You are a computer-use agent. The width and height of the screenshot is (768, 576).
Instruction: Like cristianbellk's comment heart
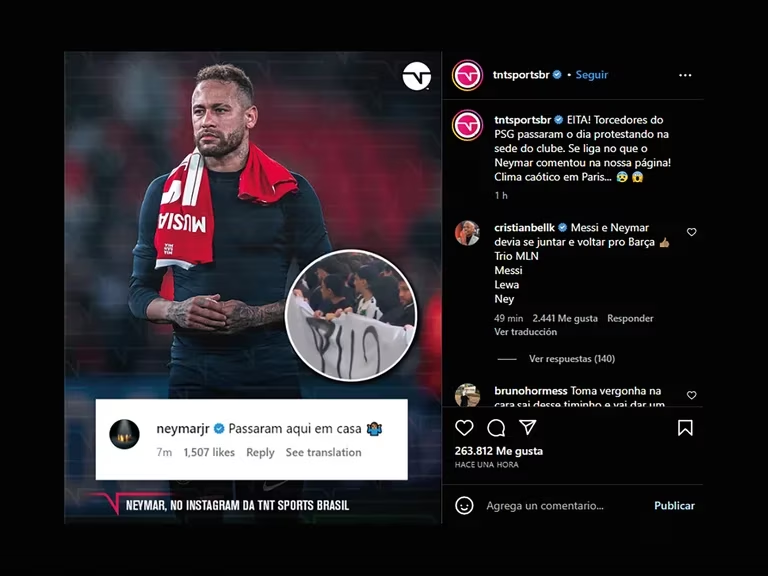[692, 232]
